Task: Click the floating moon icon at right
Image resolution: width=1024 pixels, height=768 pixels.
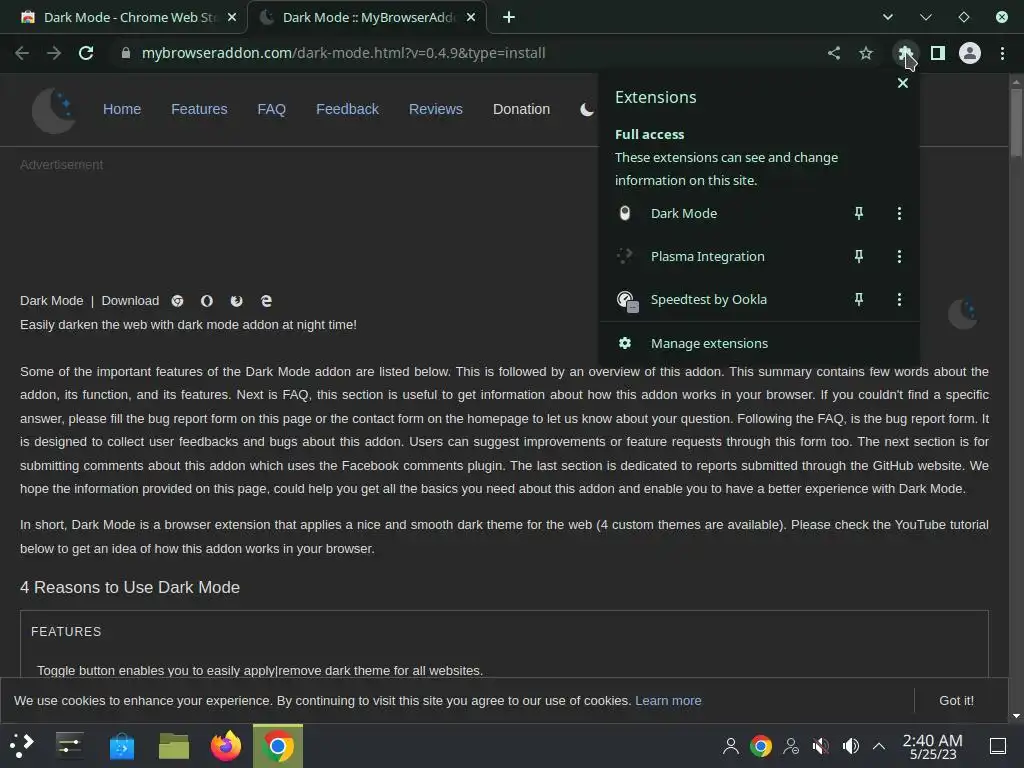Action: (963, 314)
